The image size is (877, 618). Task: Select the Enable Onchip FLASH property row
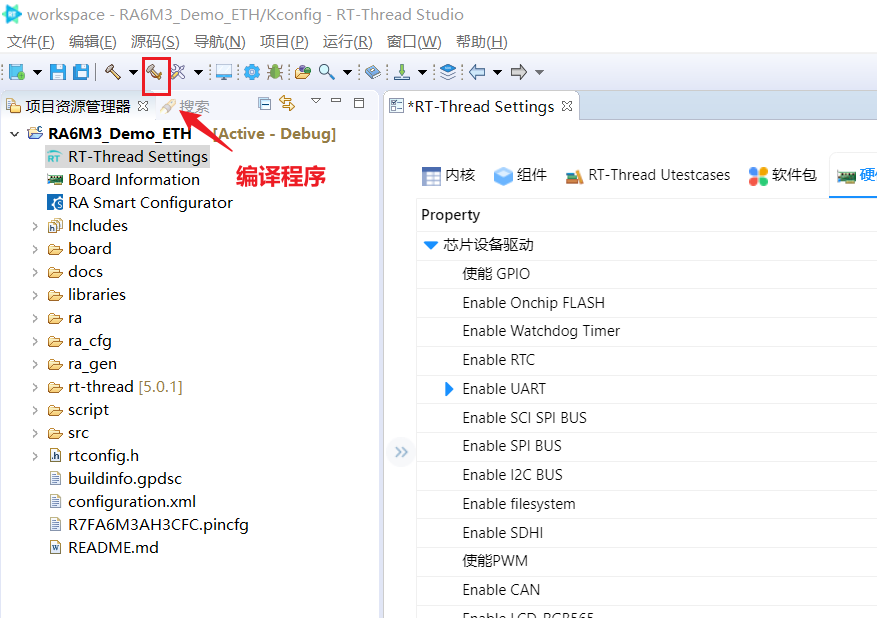647,303
